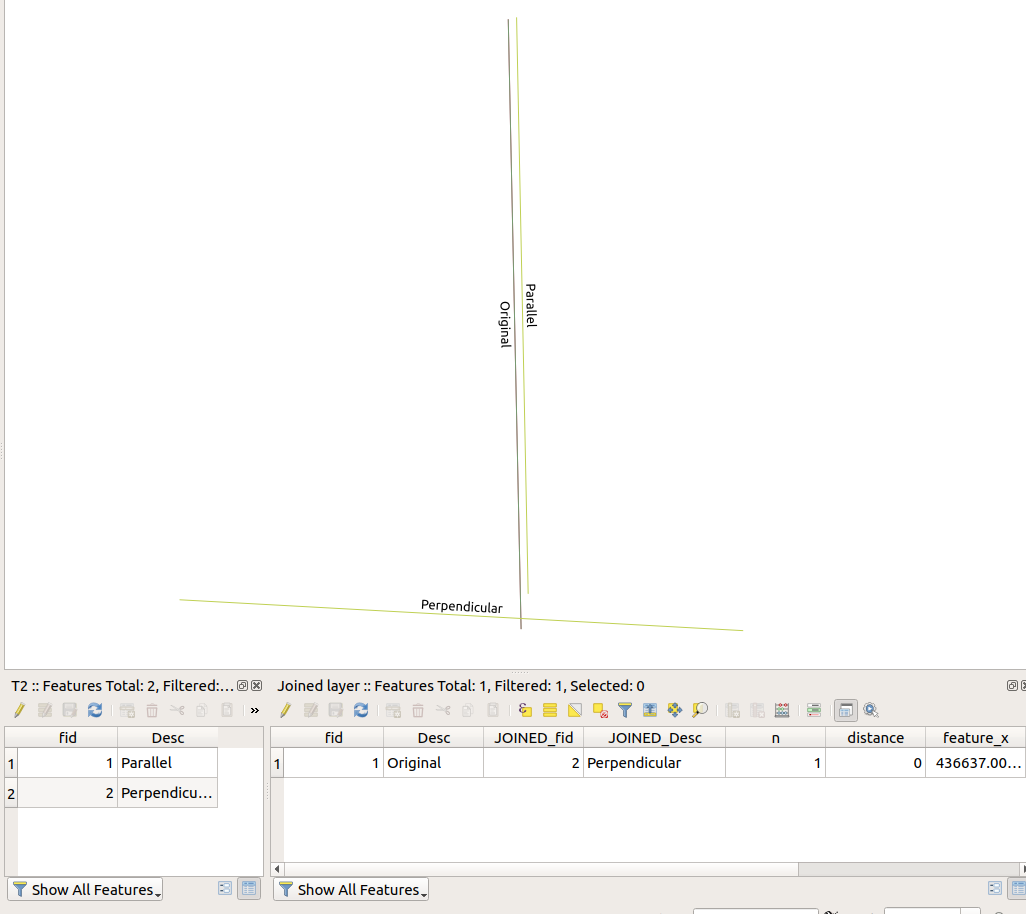Deselect all features icon
Image resolution: width=1026 pixels, height=914 pixels.
click(x=600, y=710)
